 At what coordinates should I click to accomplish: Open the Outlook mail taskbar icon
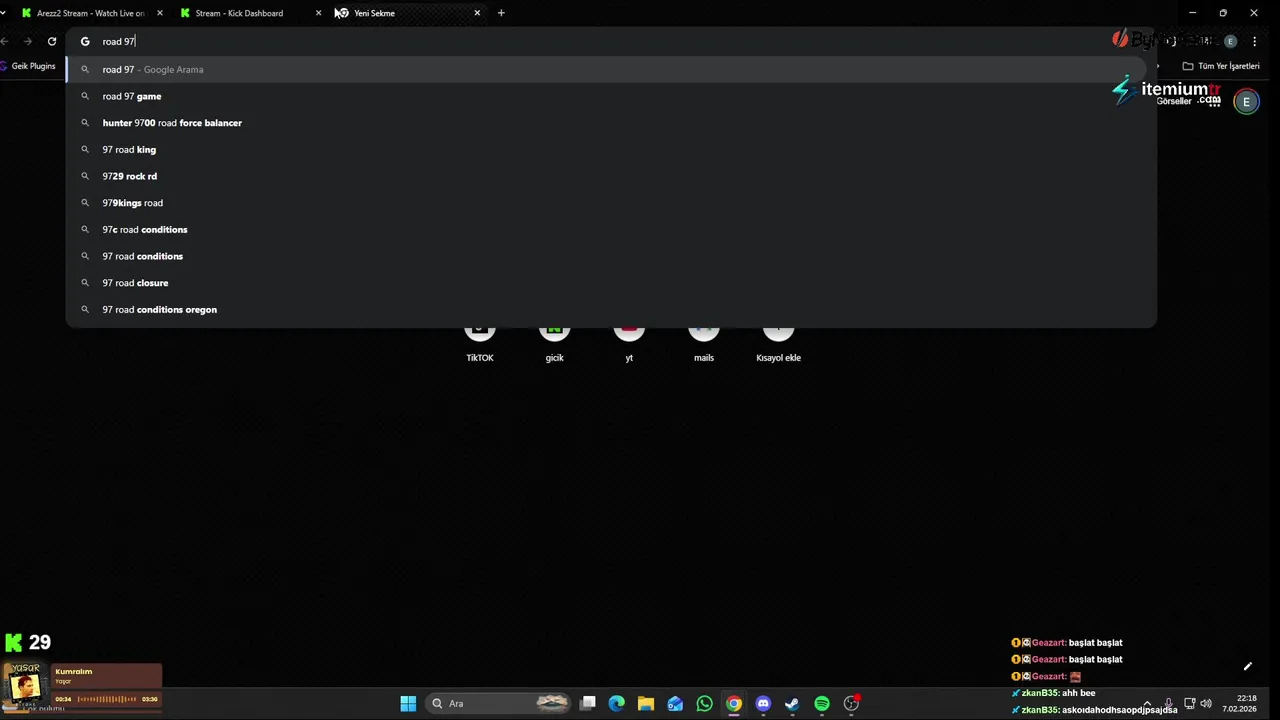(675, 703)
